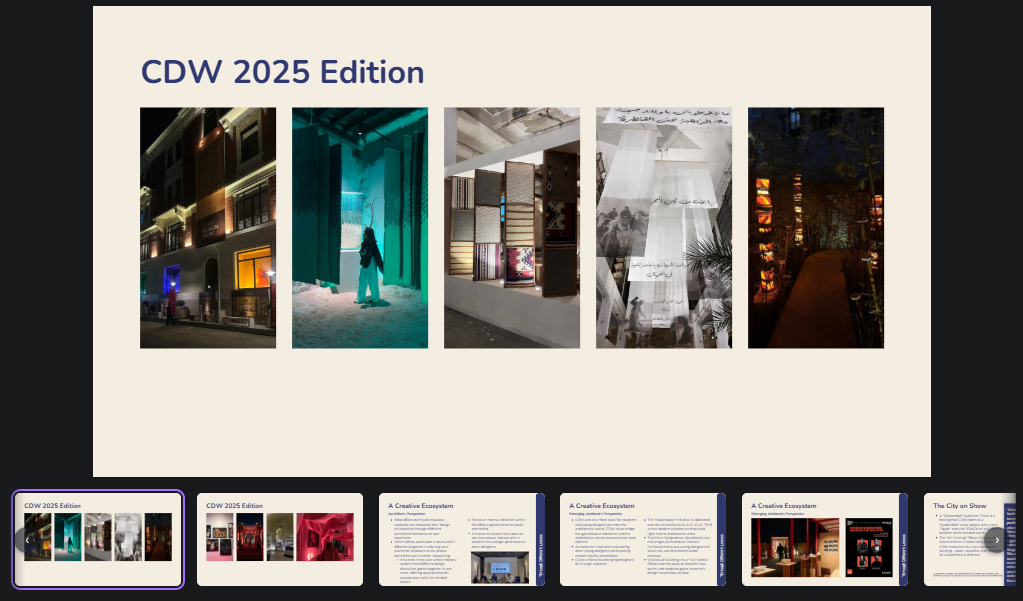The height and width of the screenshot is (601, 1023).
Task: Jump to The City on Show slide
Action: pyautogui.click(x=965, y=539)
